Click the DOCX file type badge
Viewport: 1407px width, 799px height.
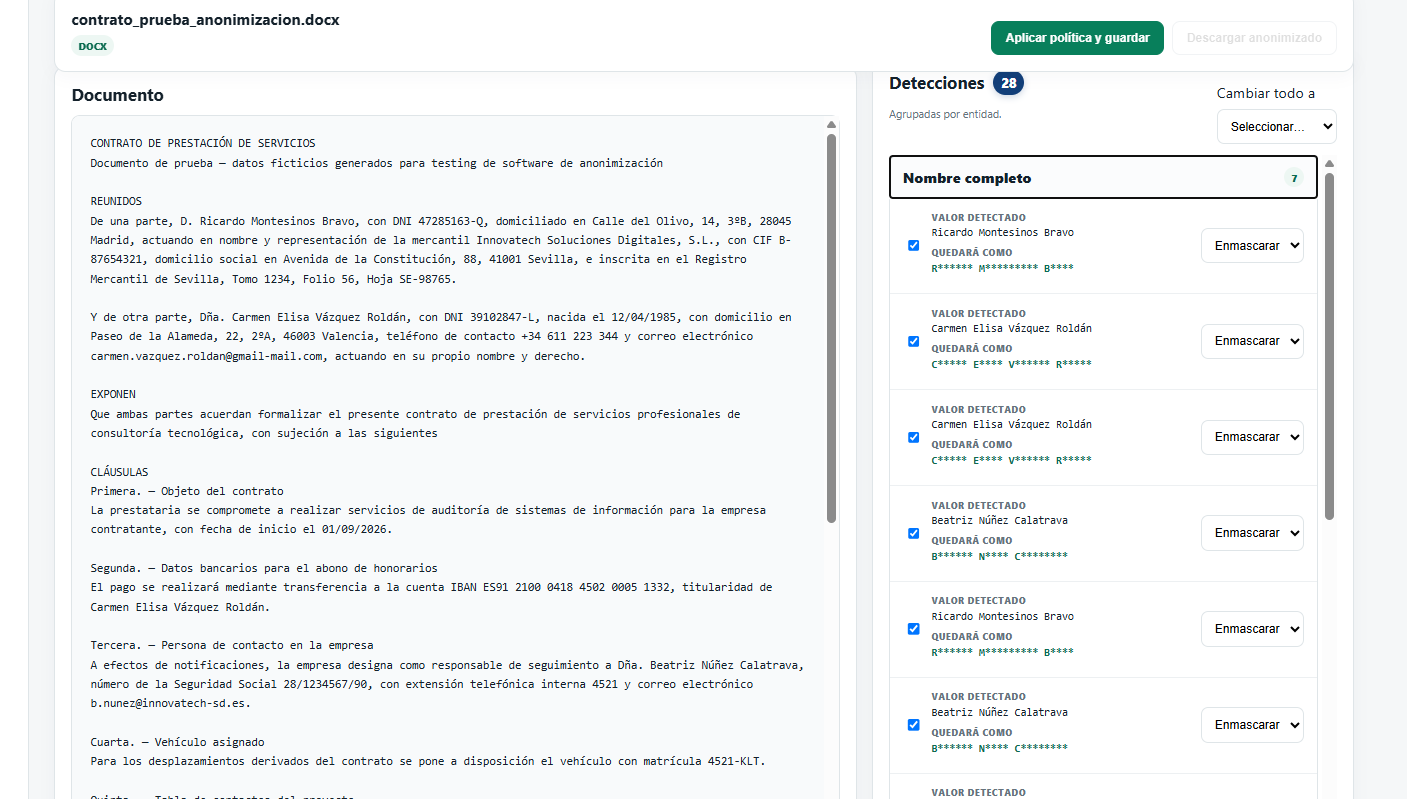point(93,46)
